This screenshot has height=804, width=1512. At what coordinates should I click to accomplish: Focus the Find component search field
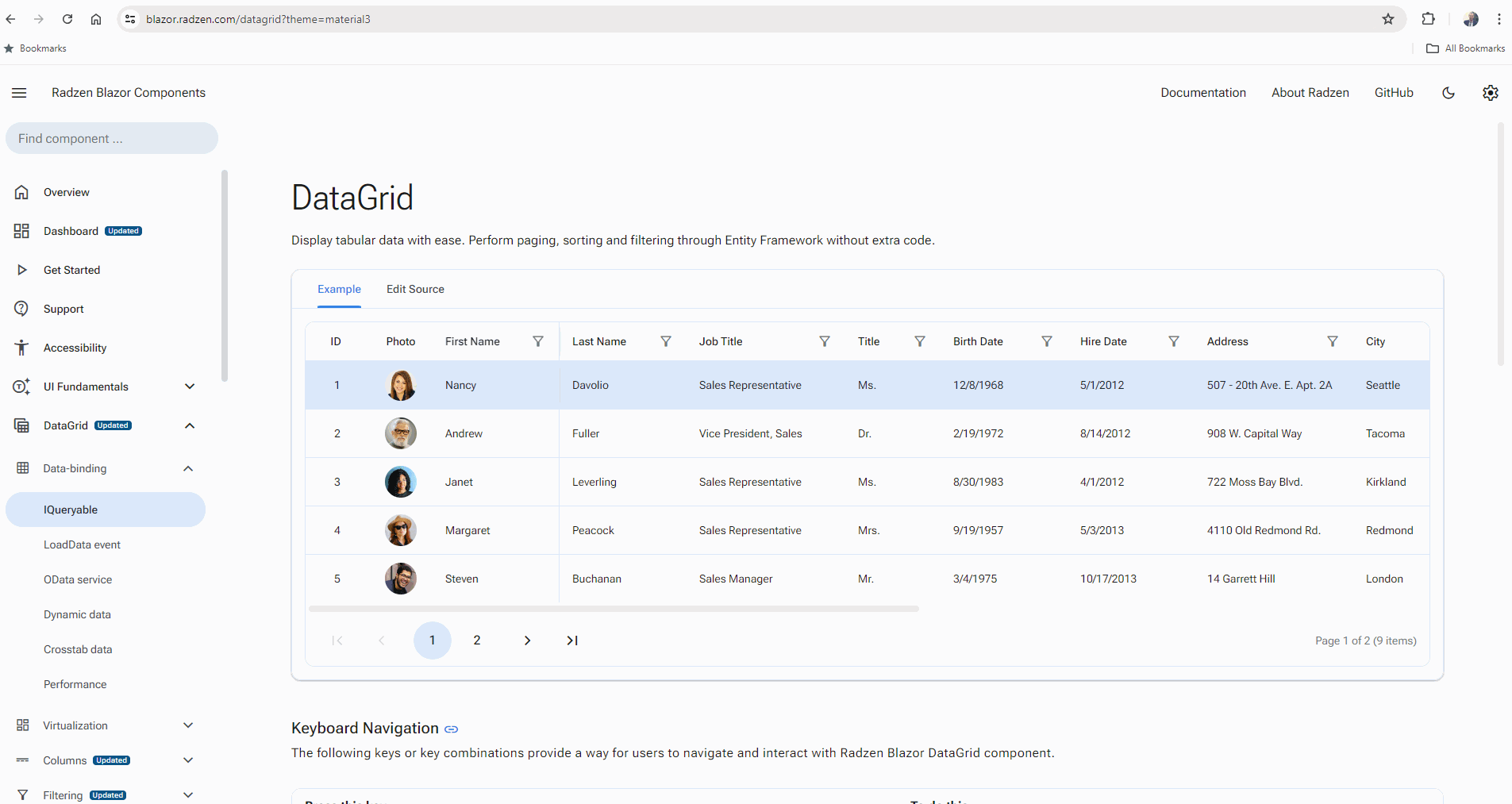pos(112,138)
